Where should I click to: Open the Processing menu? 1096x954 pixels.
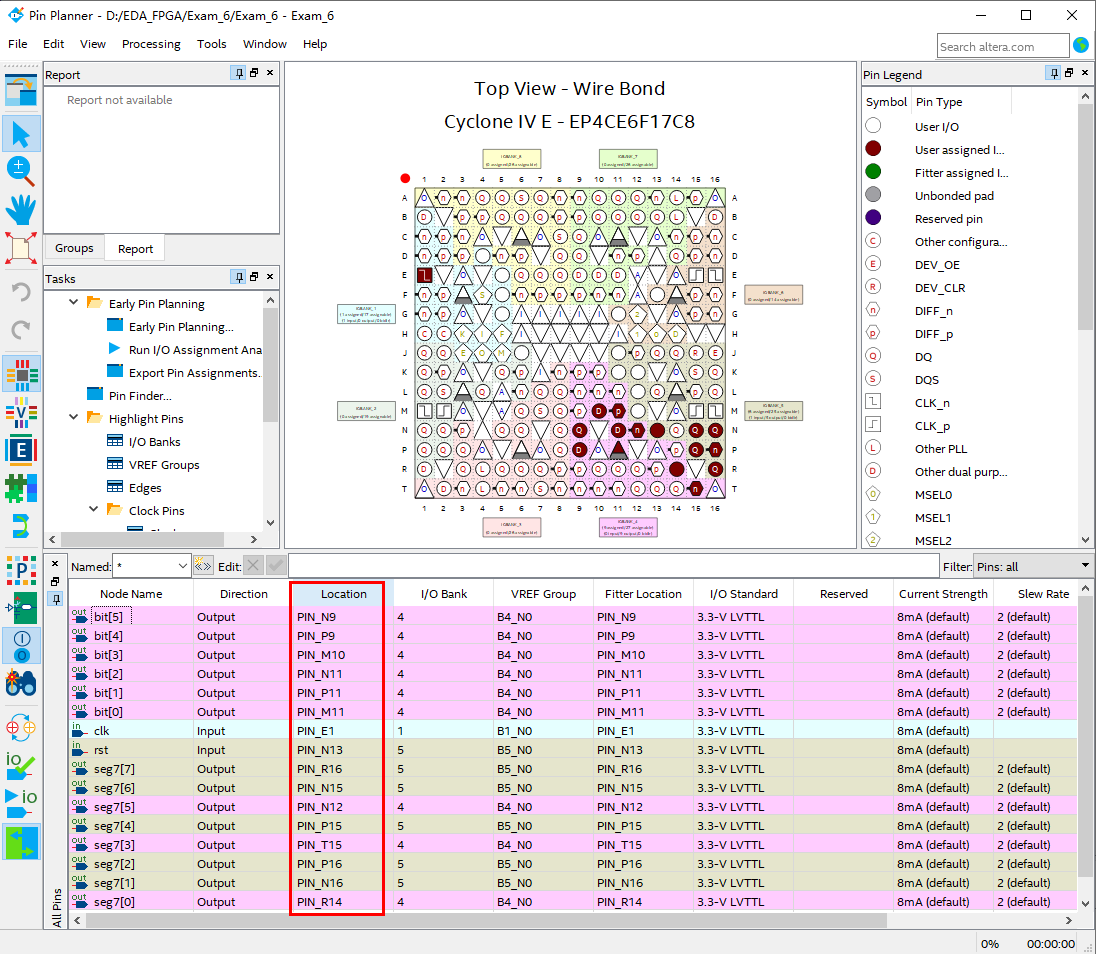pos(151,44)
